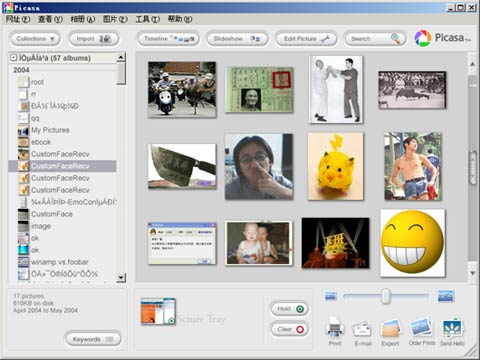Toggle the Hold button for tray

[289, 309]
